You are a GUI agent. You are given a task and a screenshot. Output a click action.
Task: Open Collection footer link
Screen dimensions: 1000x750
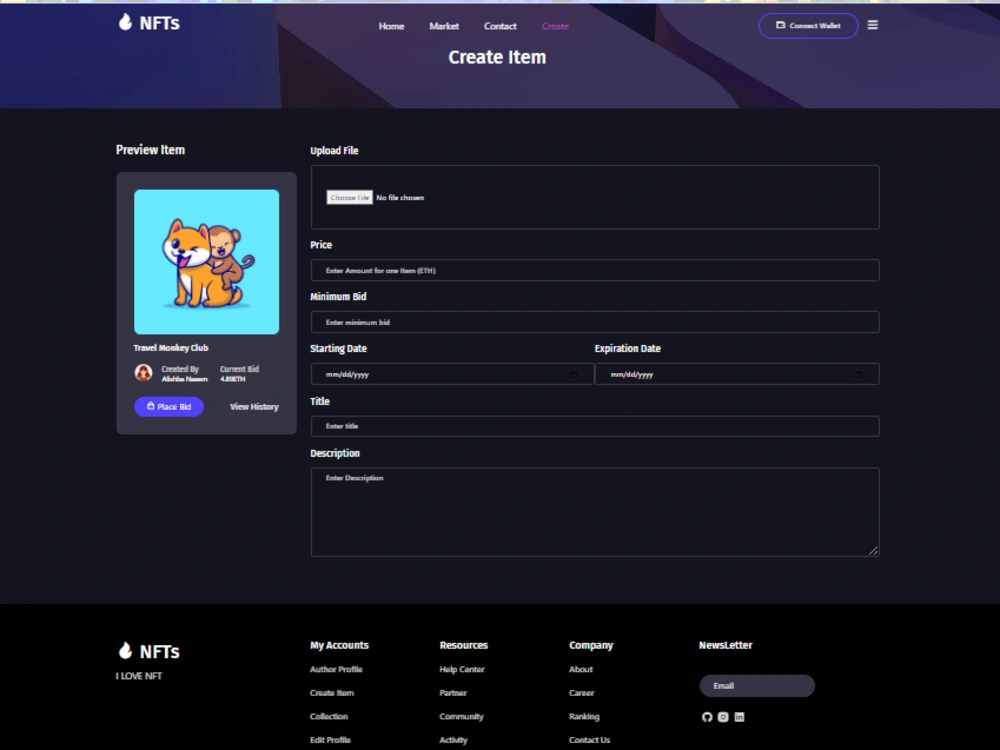(x=329, y=716)
